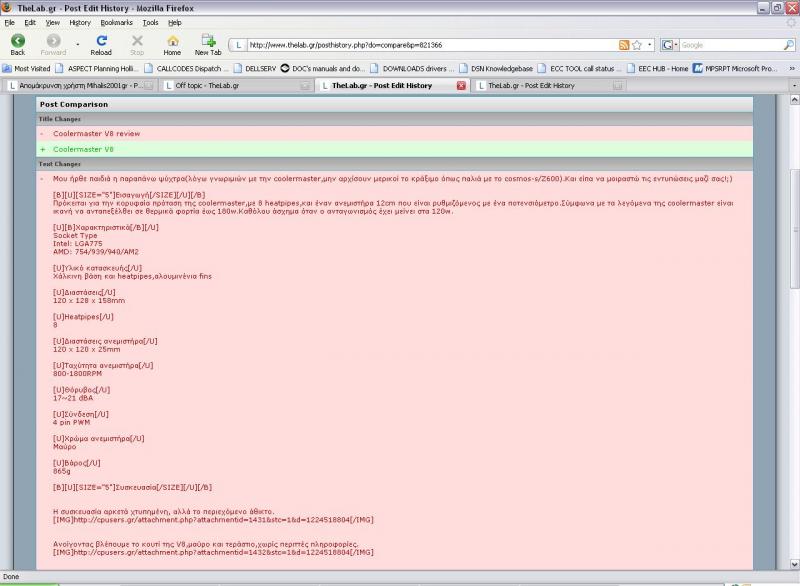Open the EEC HUB - Home bookmark

[x=658, y=68]
